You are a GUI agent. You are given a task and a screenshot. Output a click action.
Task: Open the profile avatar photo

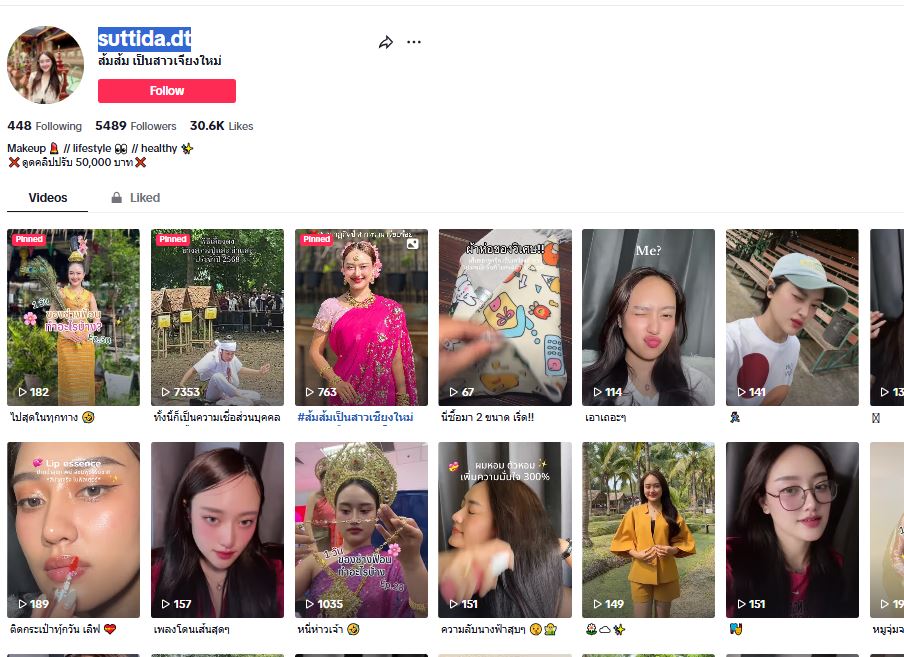click(x=45, y=65)
